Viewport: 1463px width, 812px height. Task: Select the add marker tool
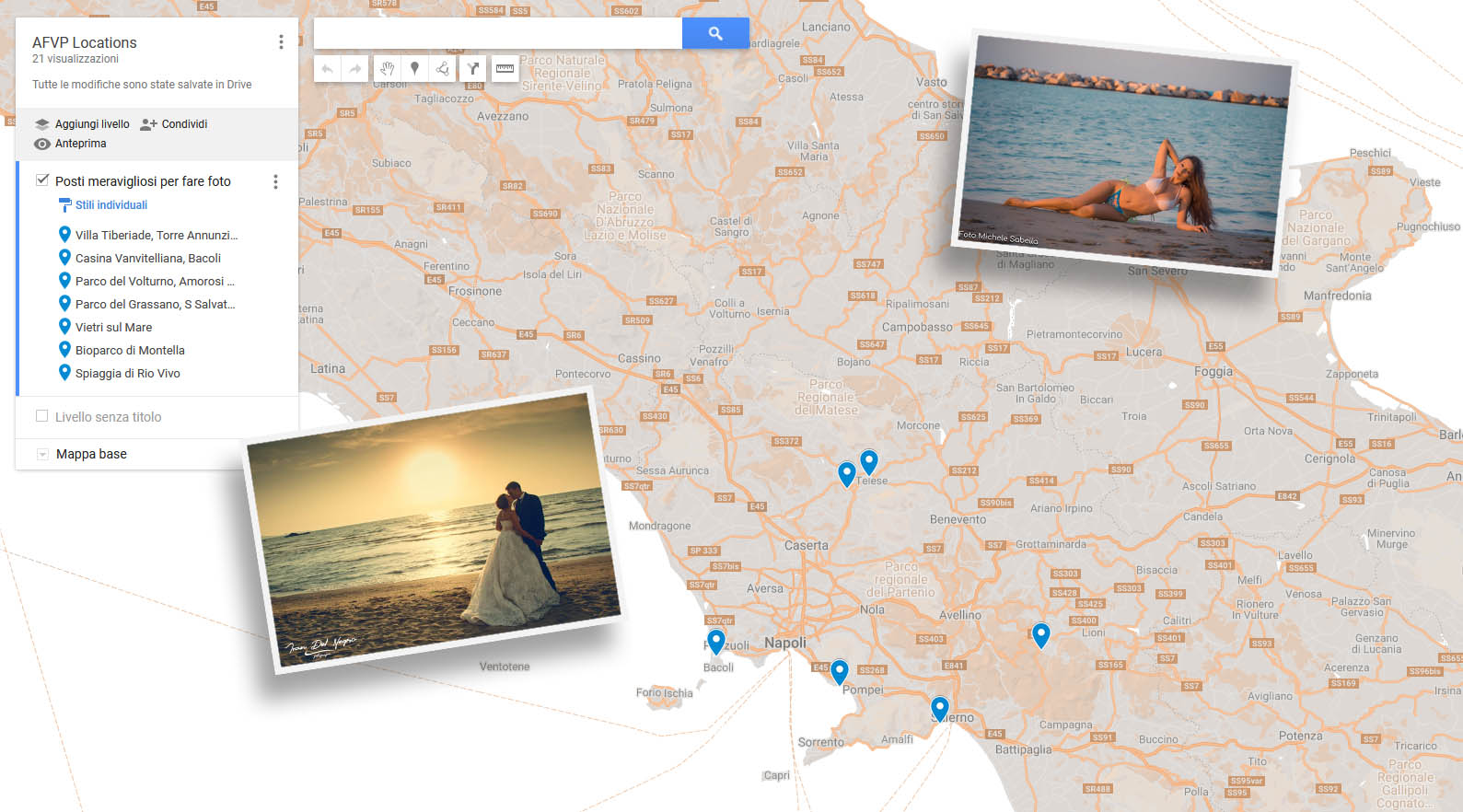click(x=415, y=68)
